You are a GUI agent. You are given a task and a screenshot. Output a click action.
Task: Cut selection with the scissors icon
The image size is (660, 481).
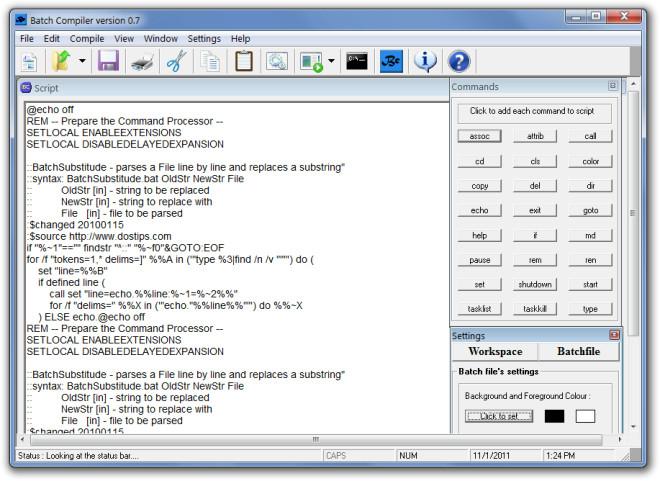[x=177, y=61]
